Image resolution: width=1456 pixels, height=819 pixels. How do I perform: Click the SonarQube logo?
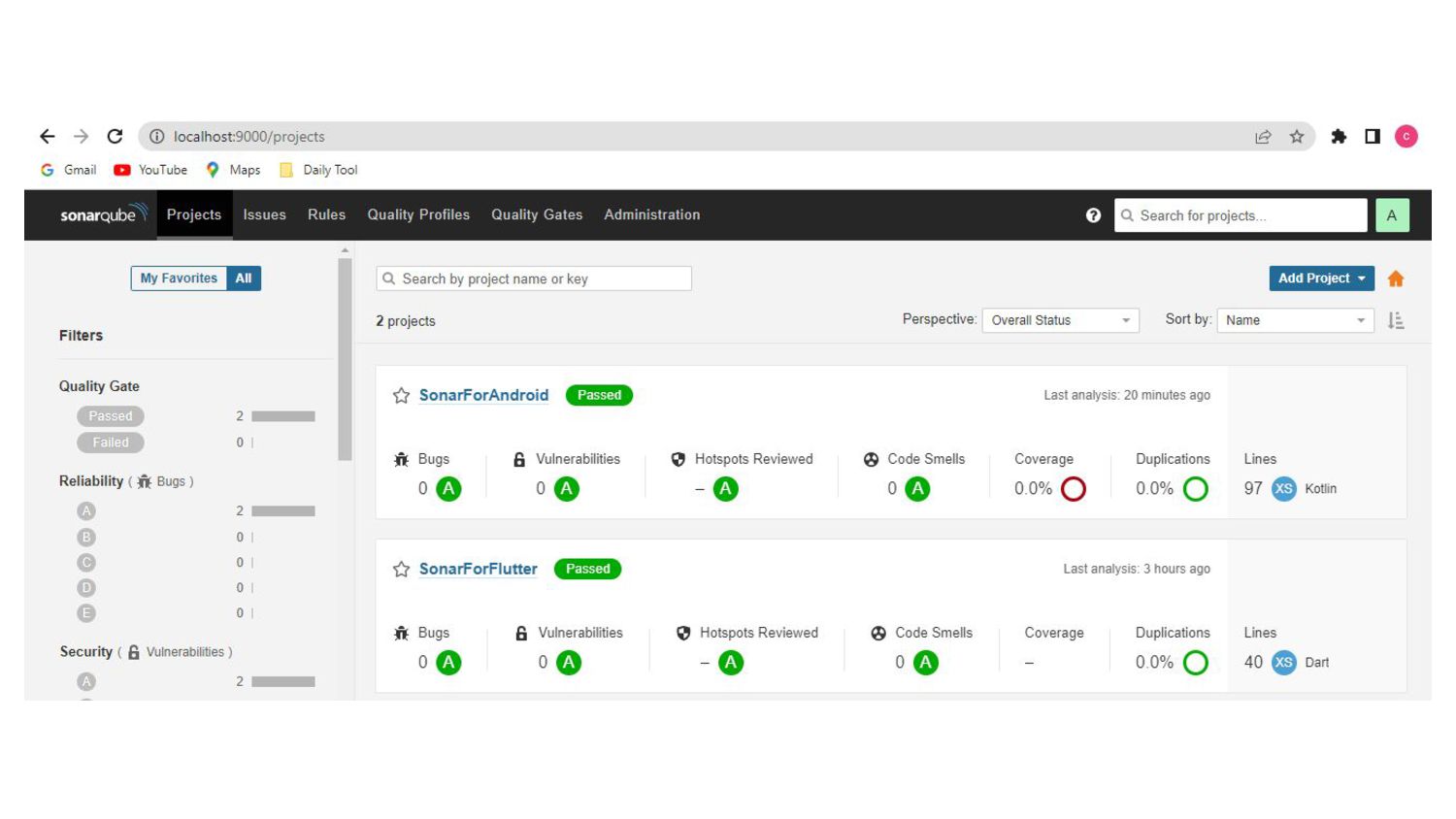103,214
